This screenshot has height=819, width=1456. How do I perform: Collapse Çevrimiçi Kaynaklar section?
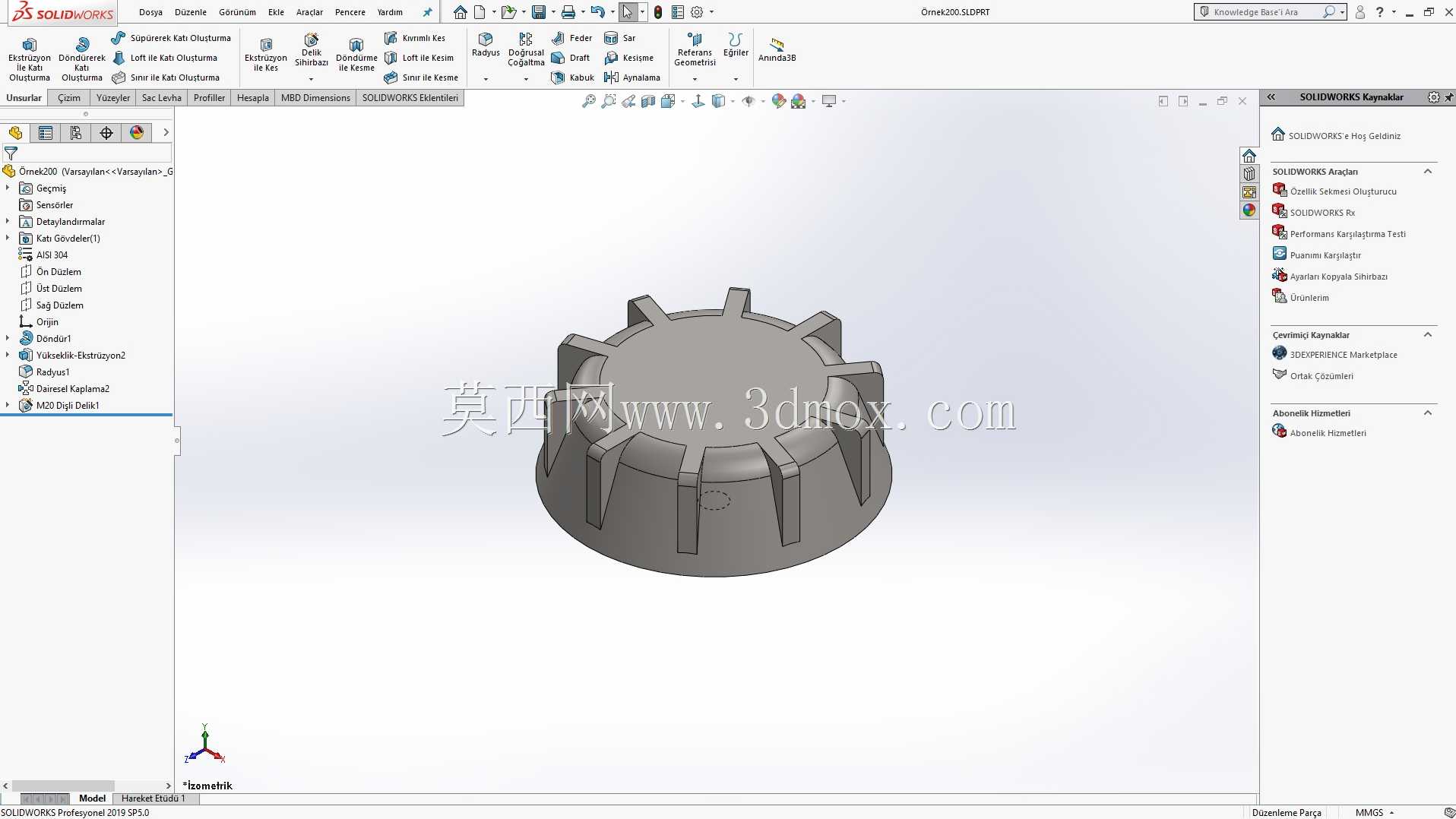pos(1428,335)
